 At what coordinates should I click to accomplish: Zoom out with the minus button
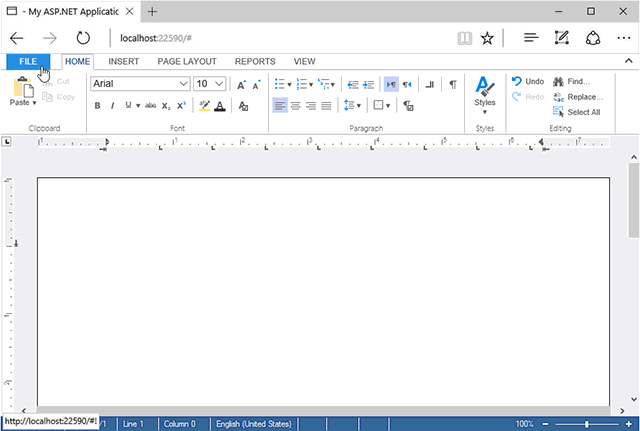[x=546, y=424]
